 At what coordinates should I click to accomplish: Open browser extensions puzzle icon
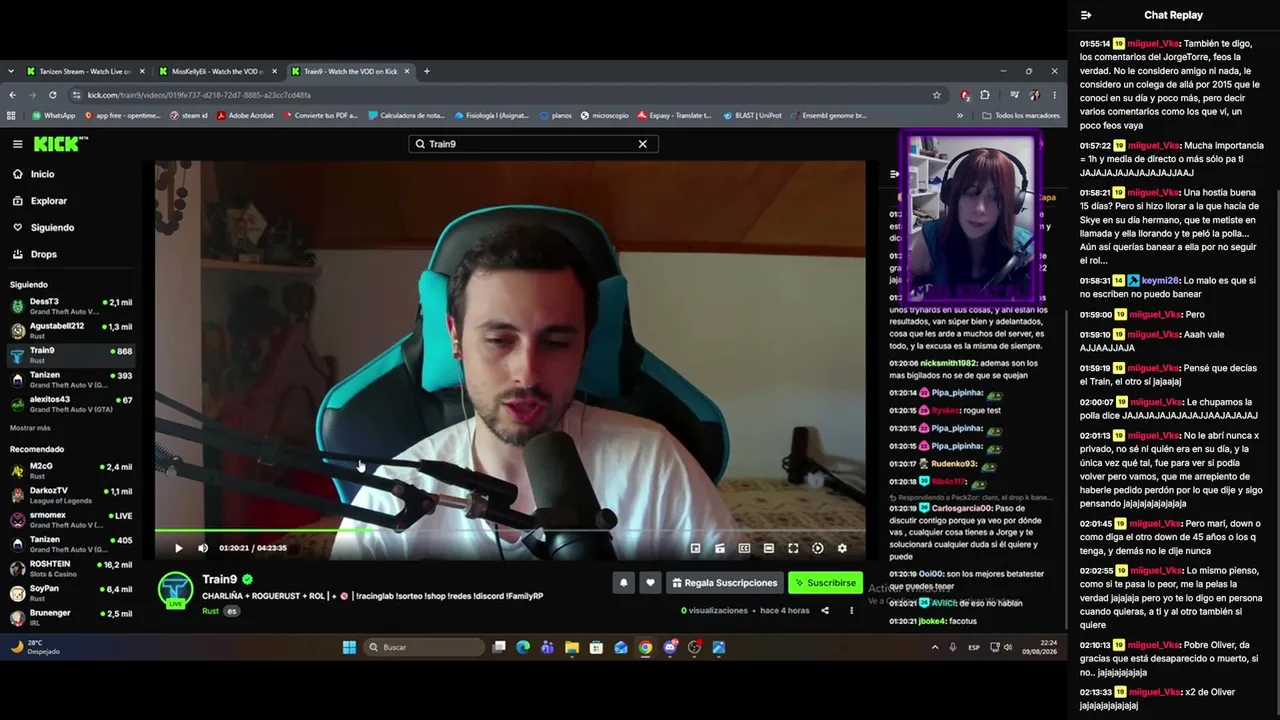(985, 95)
